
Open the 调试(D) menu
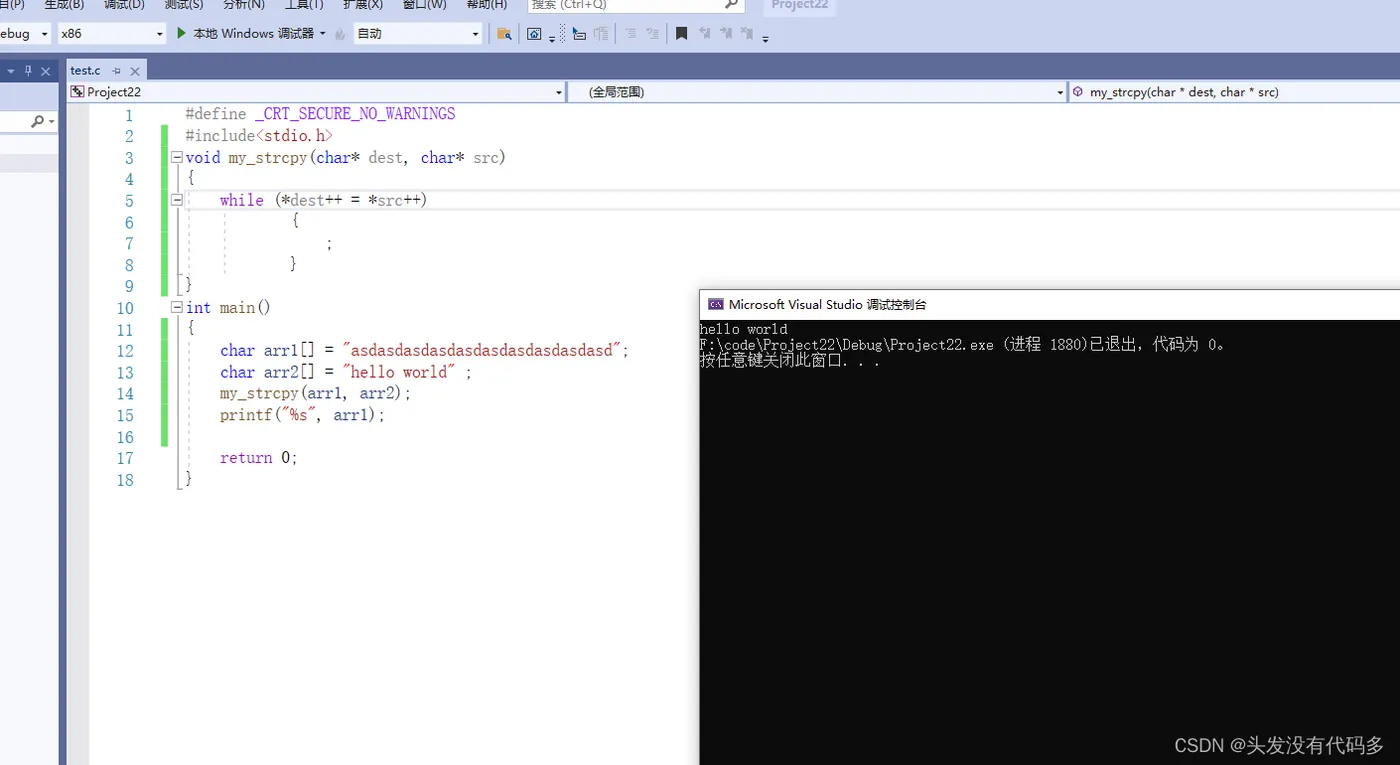124,5
